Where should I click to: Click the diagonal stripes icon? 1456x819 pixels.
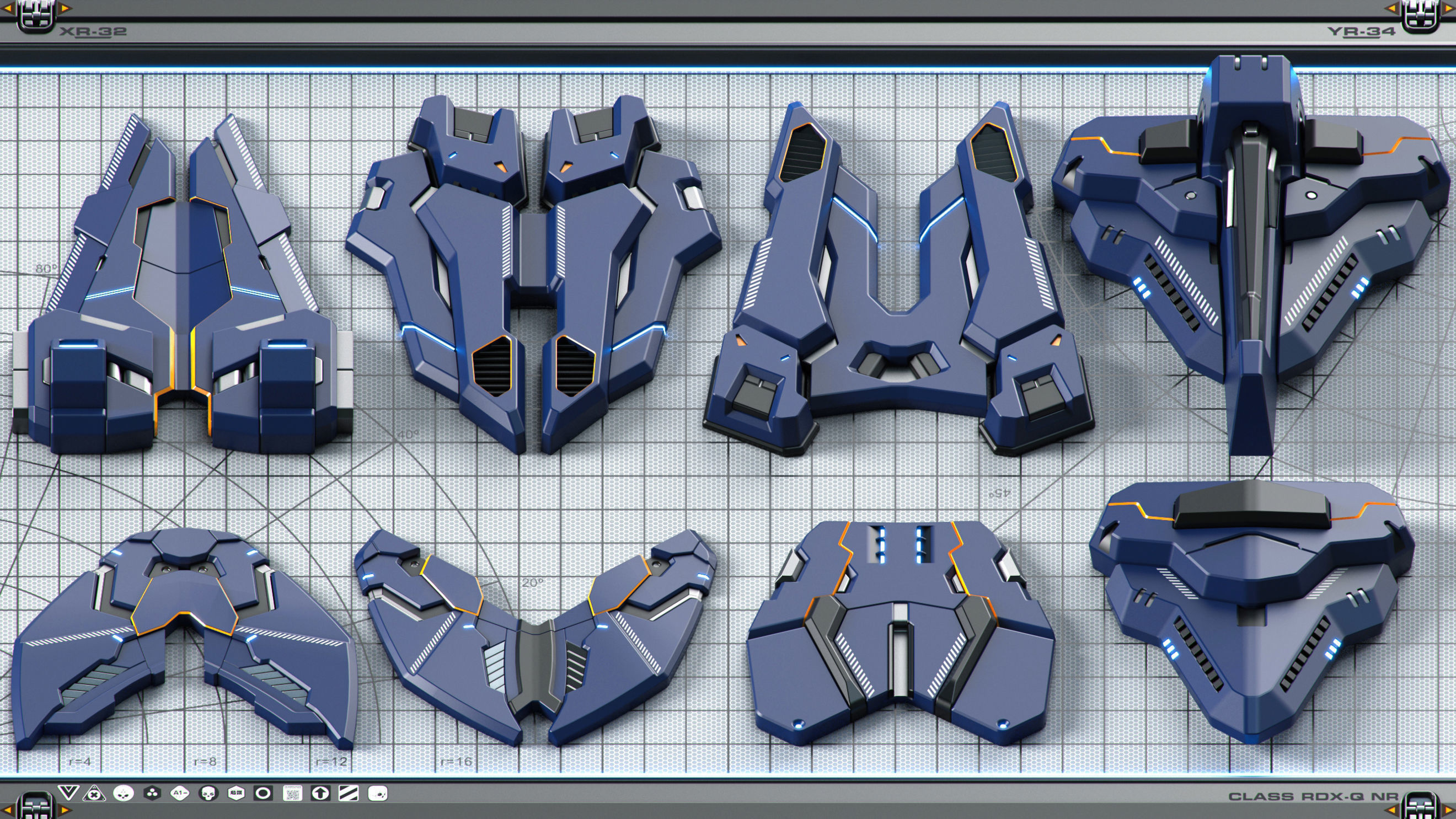coord(348,794)
